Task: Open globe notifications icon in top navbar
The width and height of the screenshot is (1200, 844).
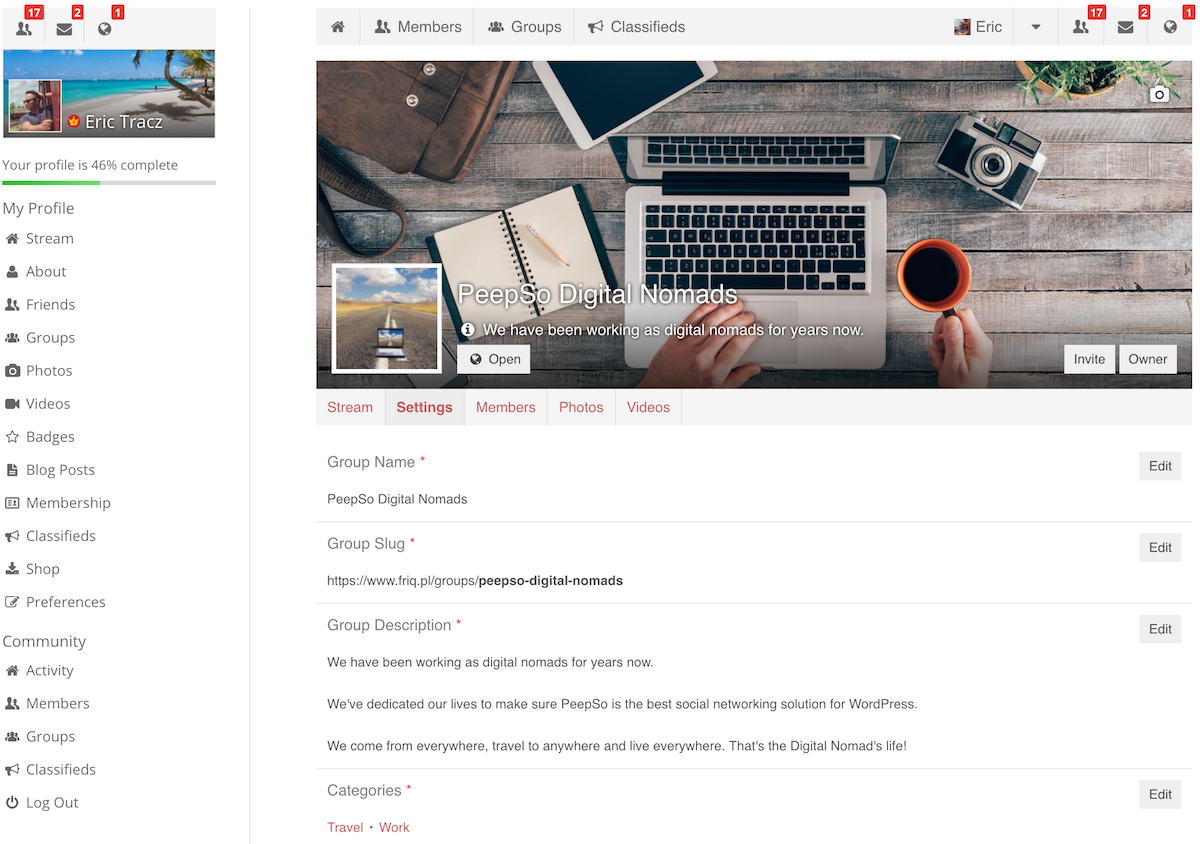Action: [1170, 27]
